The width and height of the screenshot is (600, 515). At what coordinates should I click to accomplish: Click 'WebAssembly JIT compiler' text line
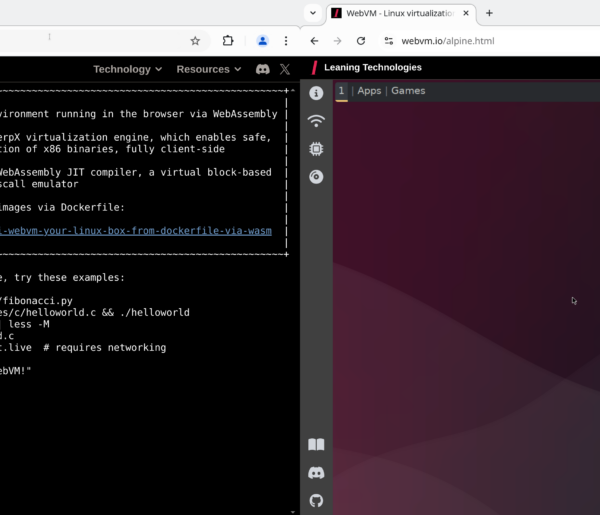136,173
